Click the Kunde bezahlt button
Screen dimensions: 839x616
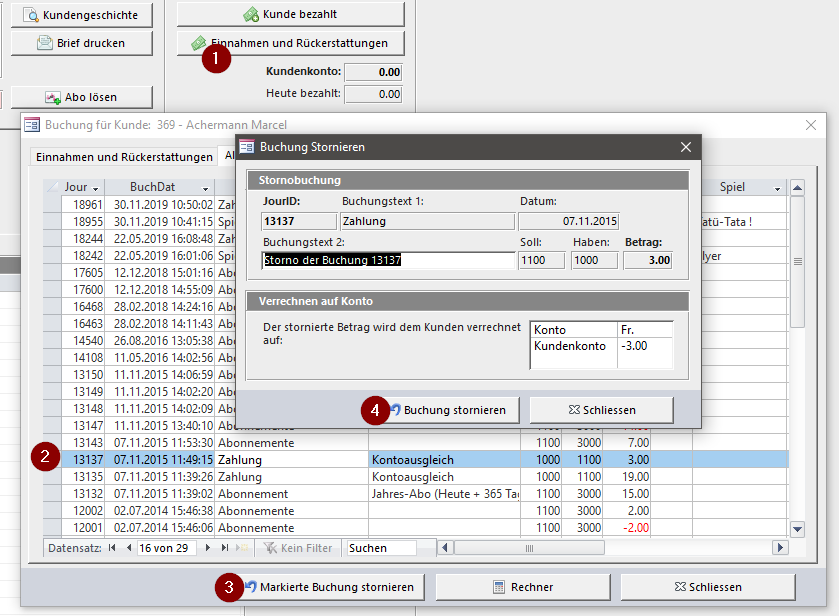291,14
